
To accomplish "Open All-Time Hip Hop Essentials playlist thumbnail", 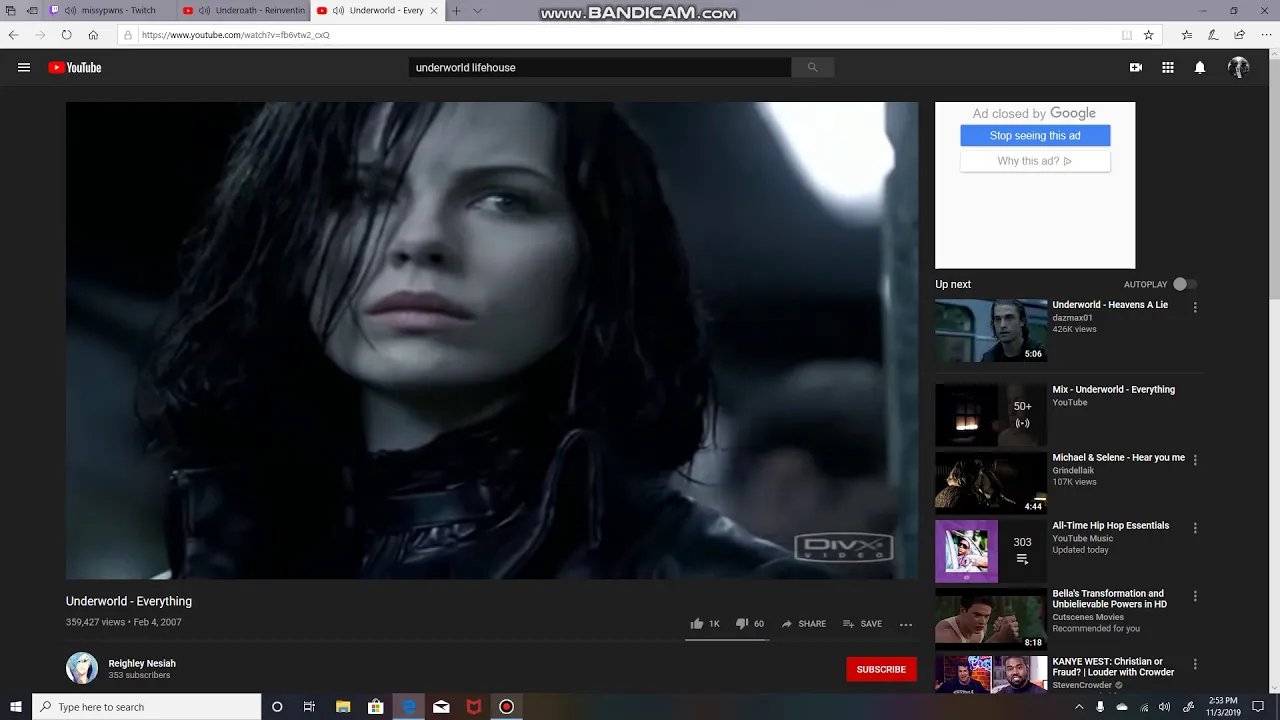I will (x=991, y=551).
